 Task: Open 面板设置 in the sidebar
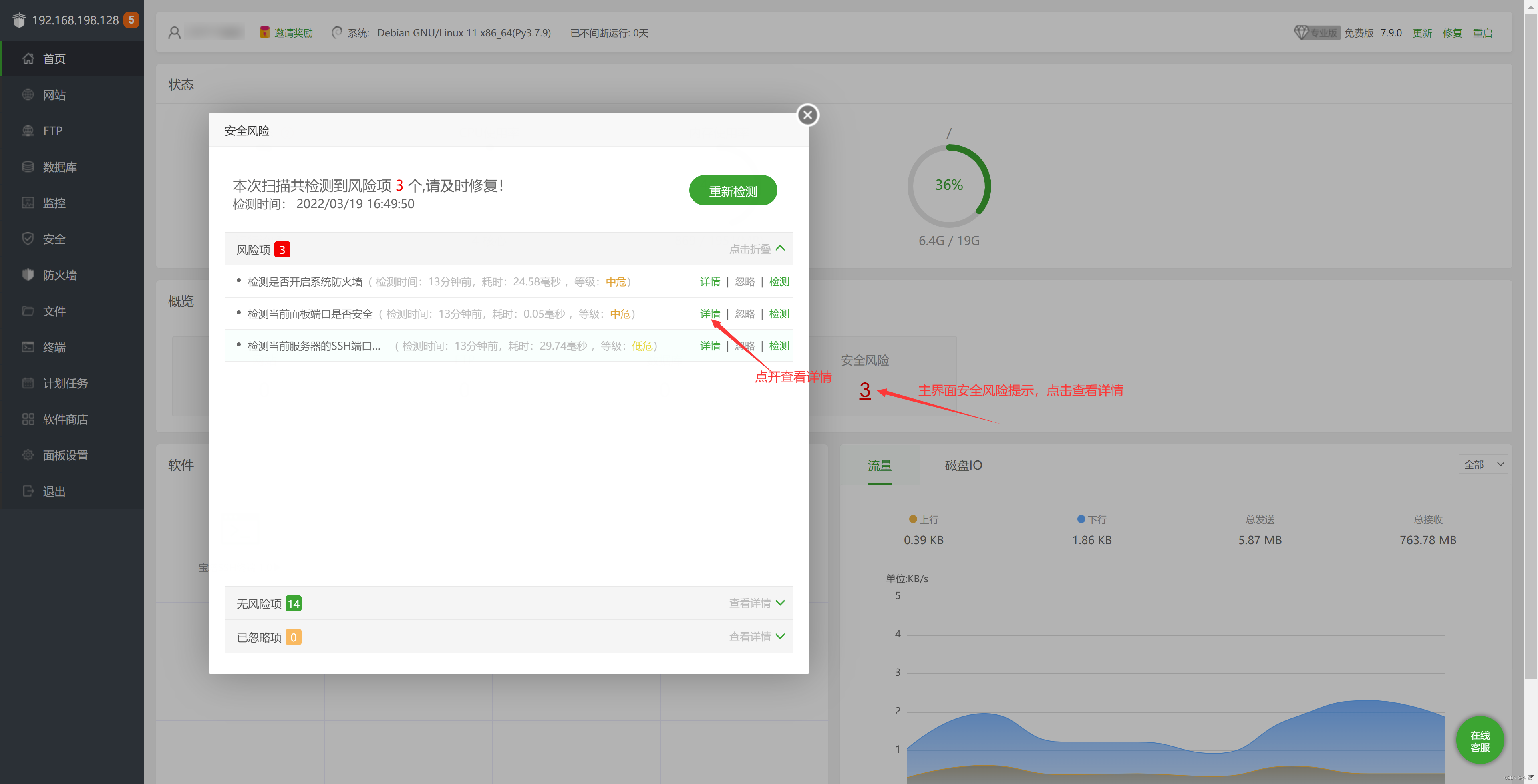click(x=72, y=454)
